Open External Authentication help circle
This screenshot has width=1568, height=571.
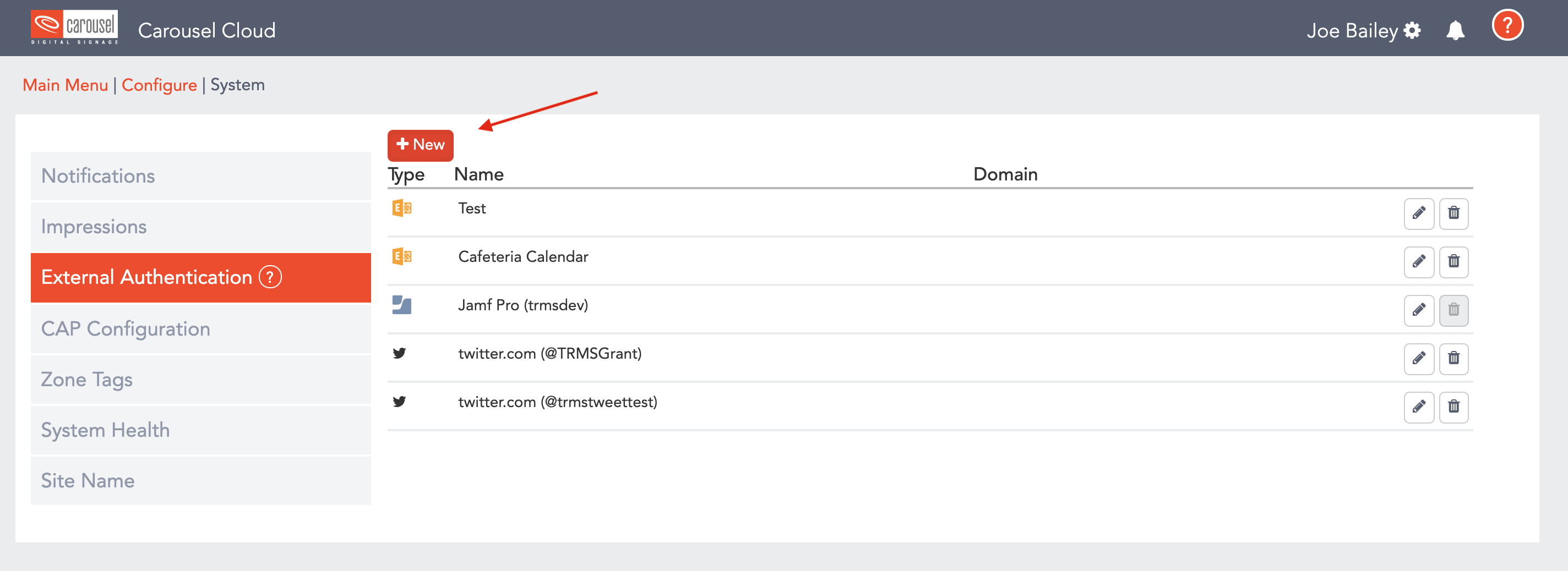coord(270,277)
